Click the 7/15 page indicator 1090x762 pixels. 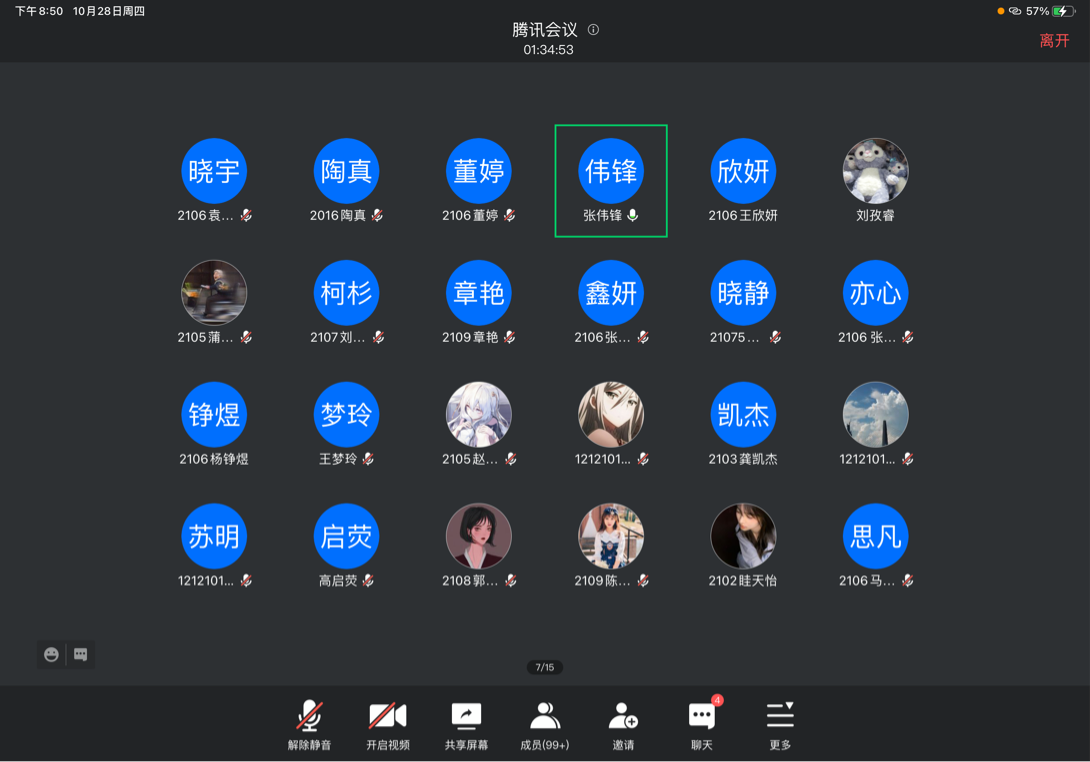click(545, 667)
